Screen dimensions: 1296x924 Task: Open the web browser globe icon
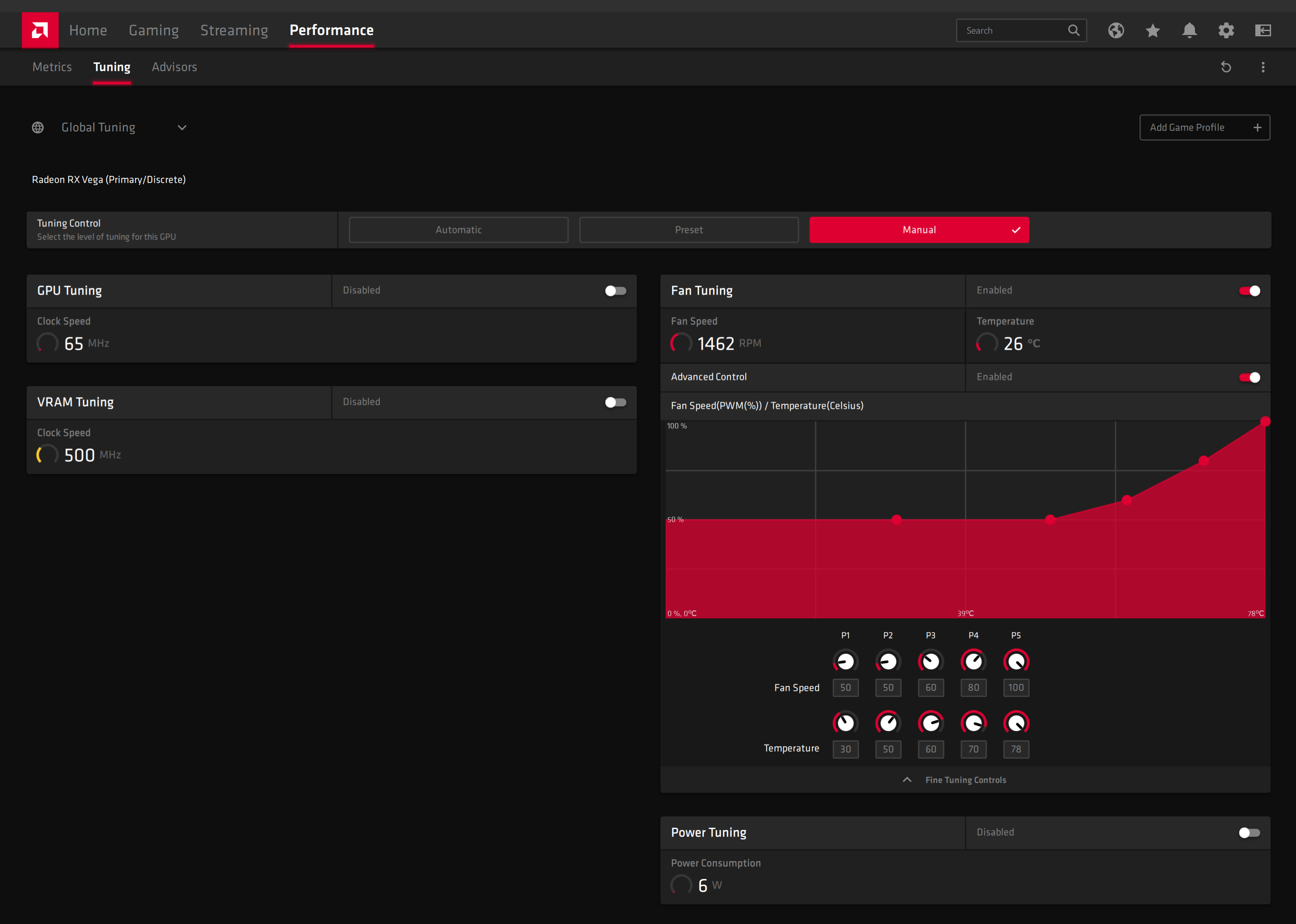[1115, 30]
